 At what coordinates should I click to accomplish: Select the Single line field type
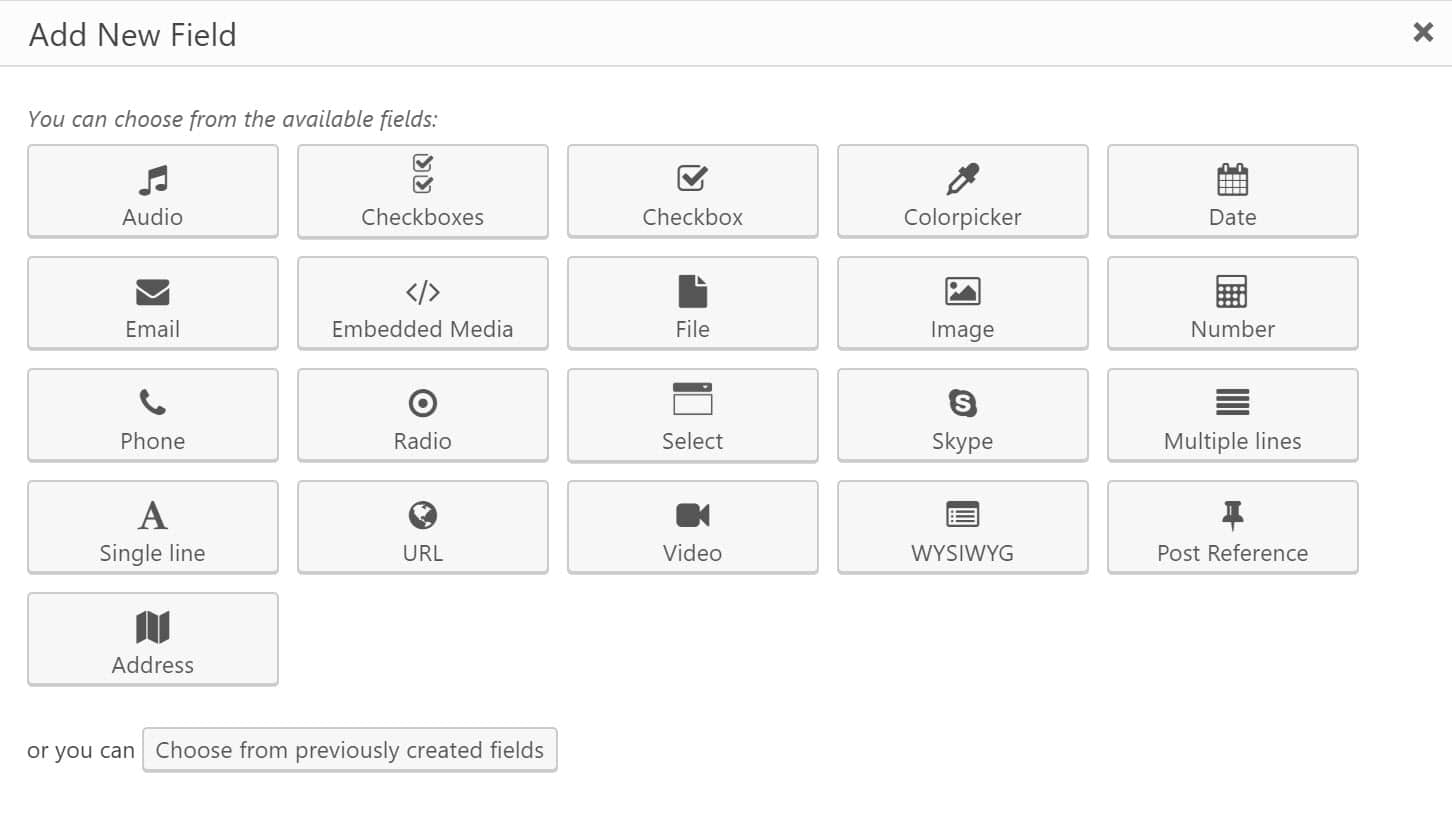[x=152, y=527]
